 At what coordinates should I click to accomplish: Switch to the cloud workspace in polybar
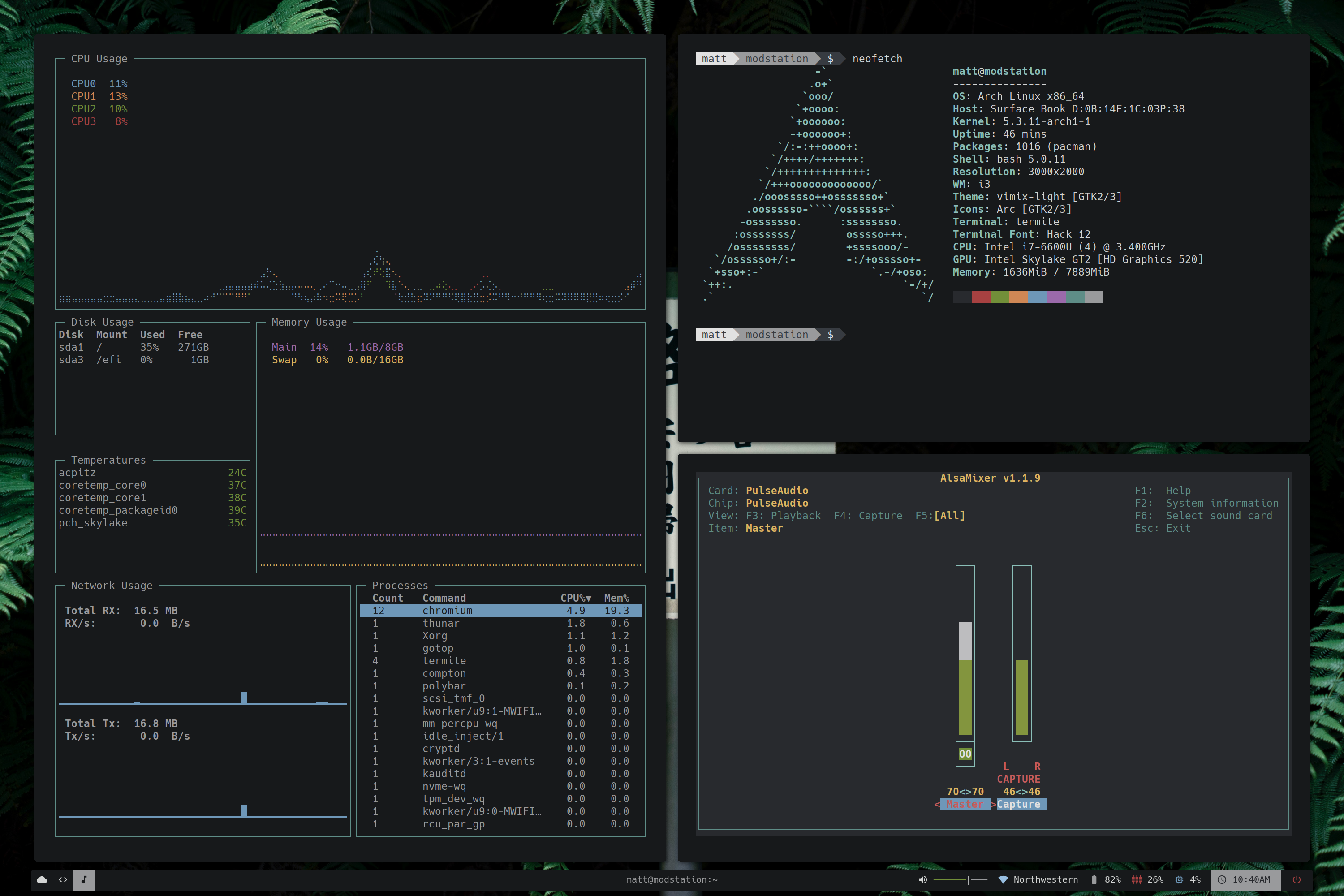click(42, 880)
